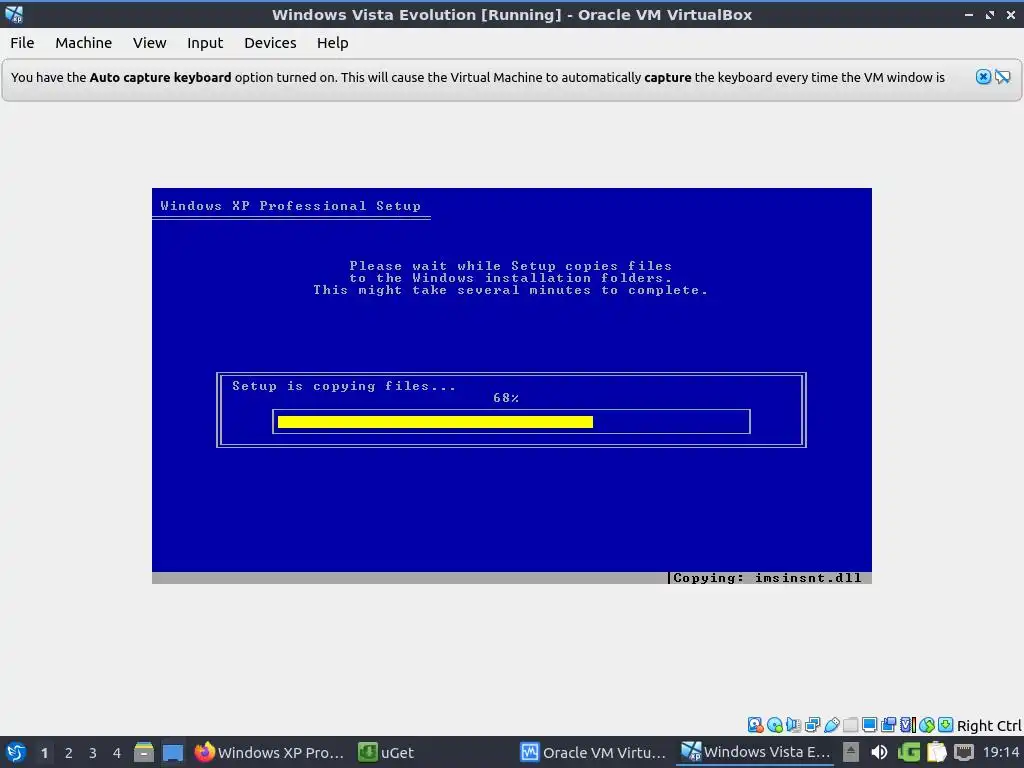Click the 'Windows XP Professional Setup' heading
1024x768 pixels.
point(291,206)
